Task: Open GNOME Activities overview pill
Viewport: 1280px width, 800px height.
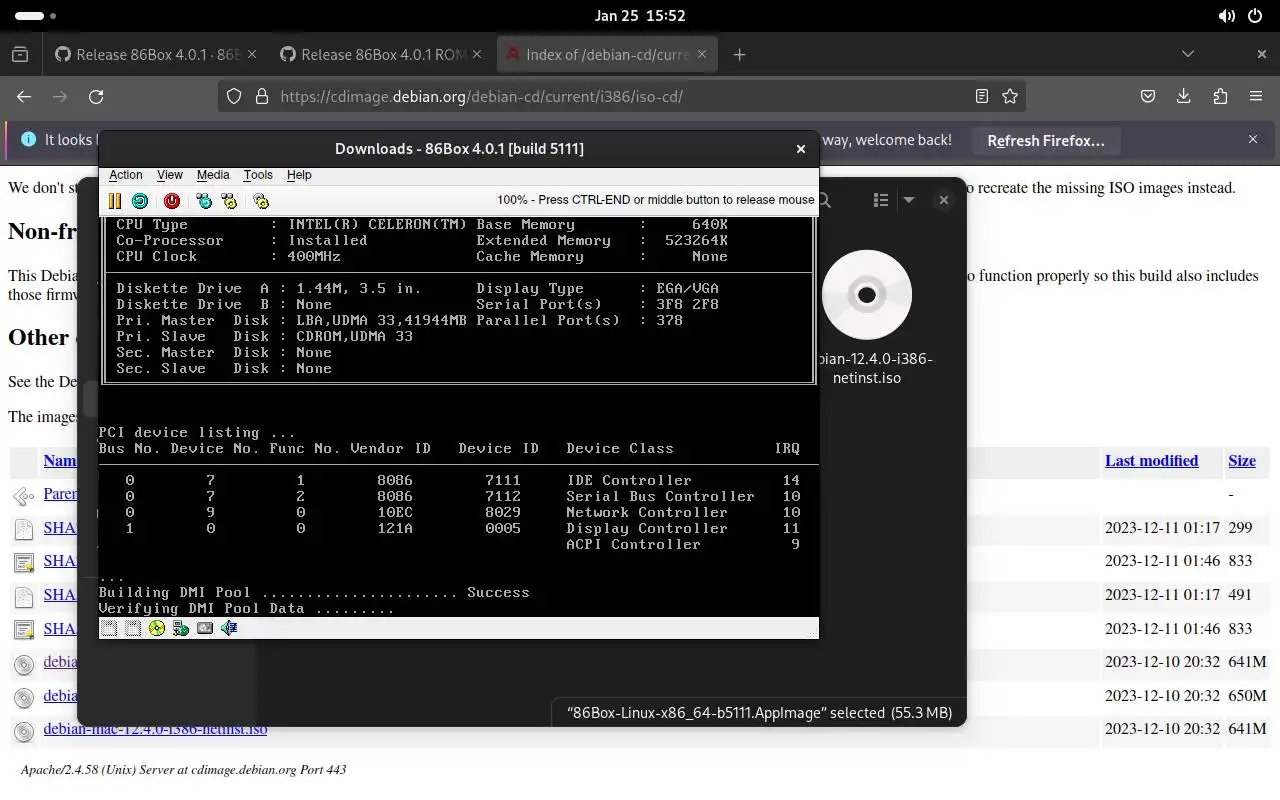Action: 36,16
